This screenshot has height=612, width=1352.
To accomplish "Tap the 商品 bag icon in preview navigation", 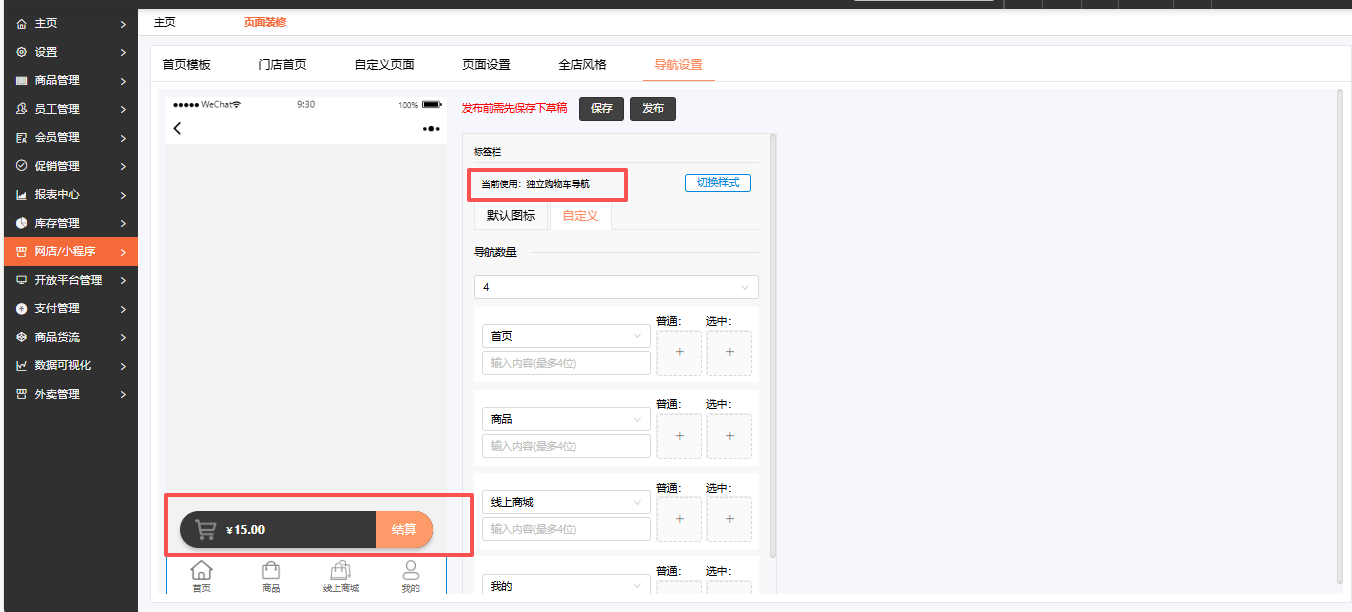I will click(270, 571).
